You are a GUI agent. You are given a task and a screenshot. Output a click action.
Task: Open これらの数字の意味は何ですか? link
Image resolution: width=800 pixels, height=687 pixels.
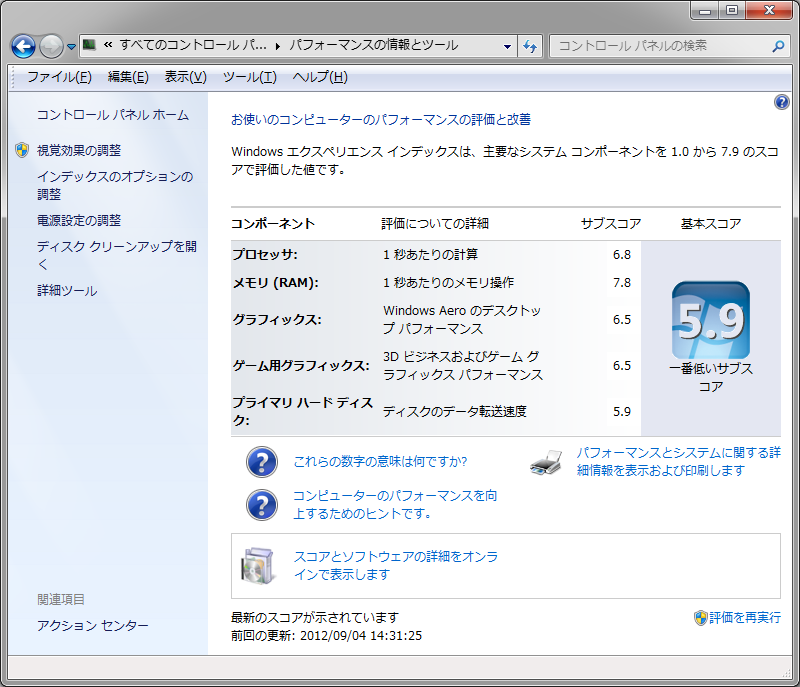pos(380,462)
